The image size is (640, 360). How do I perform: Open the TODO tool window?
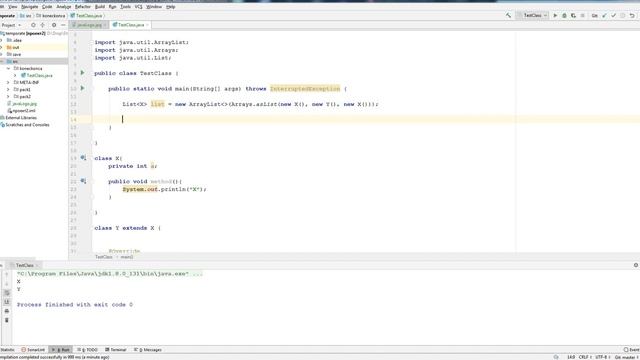coord(87,350)
